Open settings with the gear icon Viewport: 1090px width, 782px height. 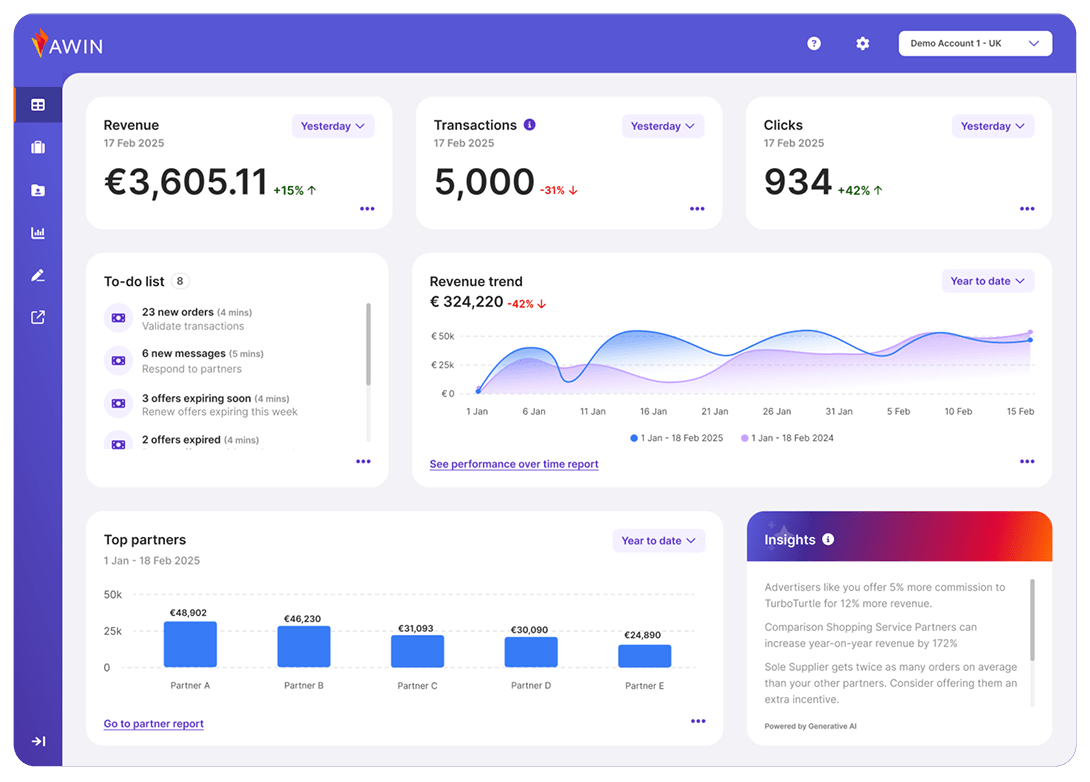point(863,44)
